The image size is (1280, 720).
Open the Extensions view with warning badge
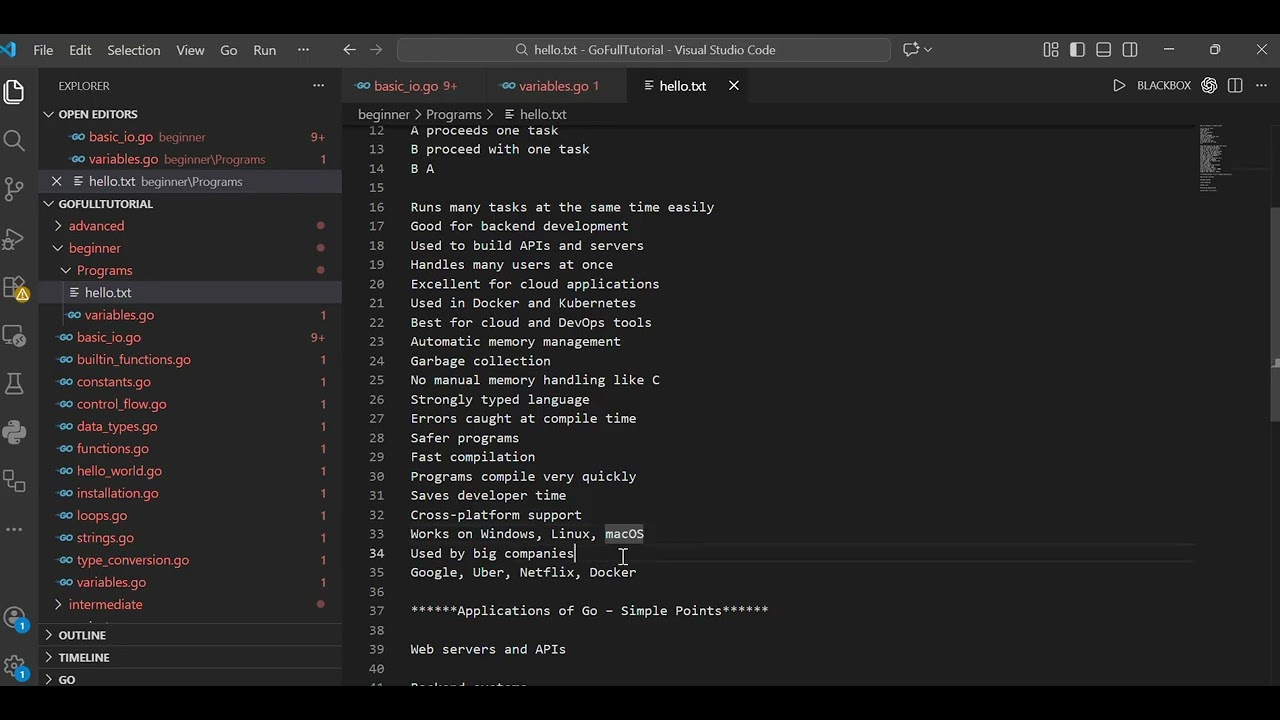[x=16, y=288]
